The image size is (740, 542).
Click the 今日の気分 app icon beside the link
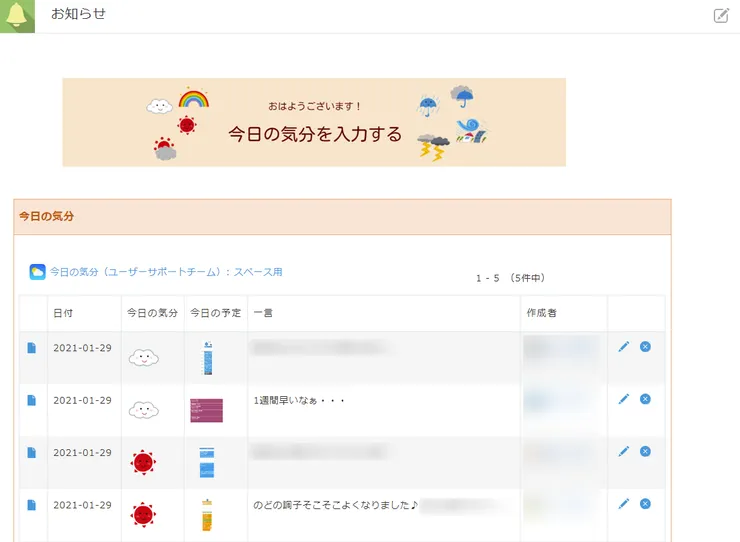(x=37, y=272)
